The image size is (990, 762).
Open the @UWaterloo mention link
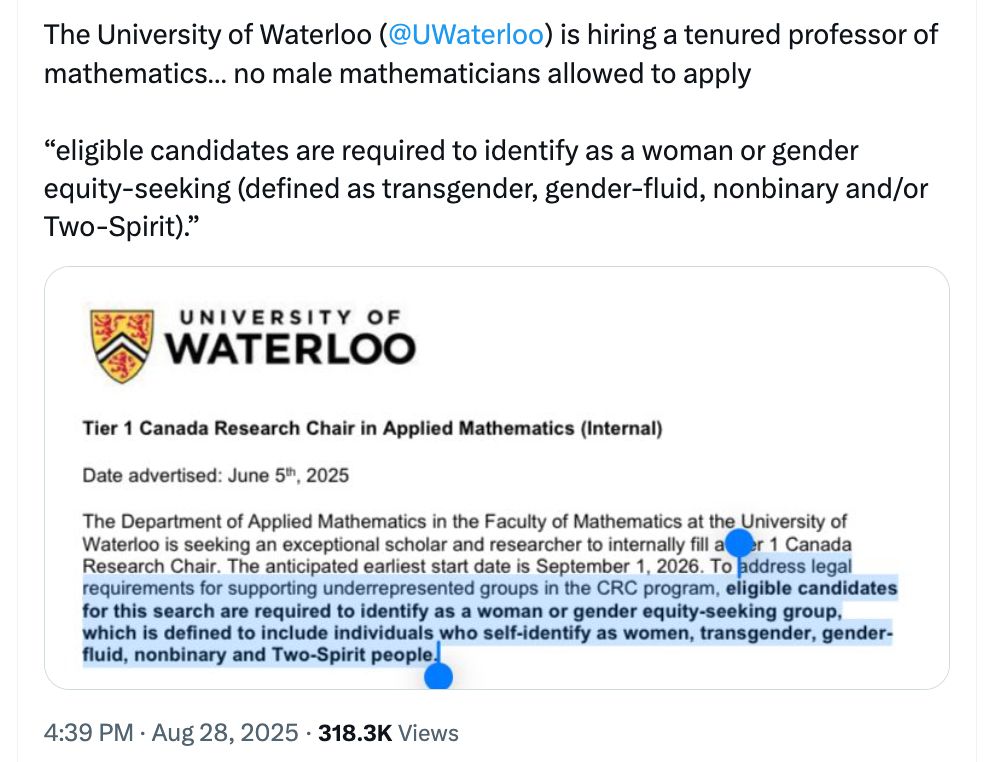(x=465, y=35)
